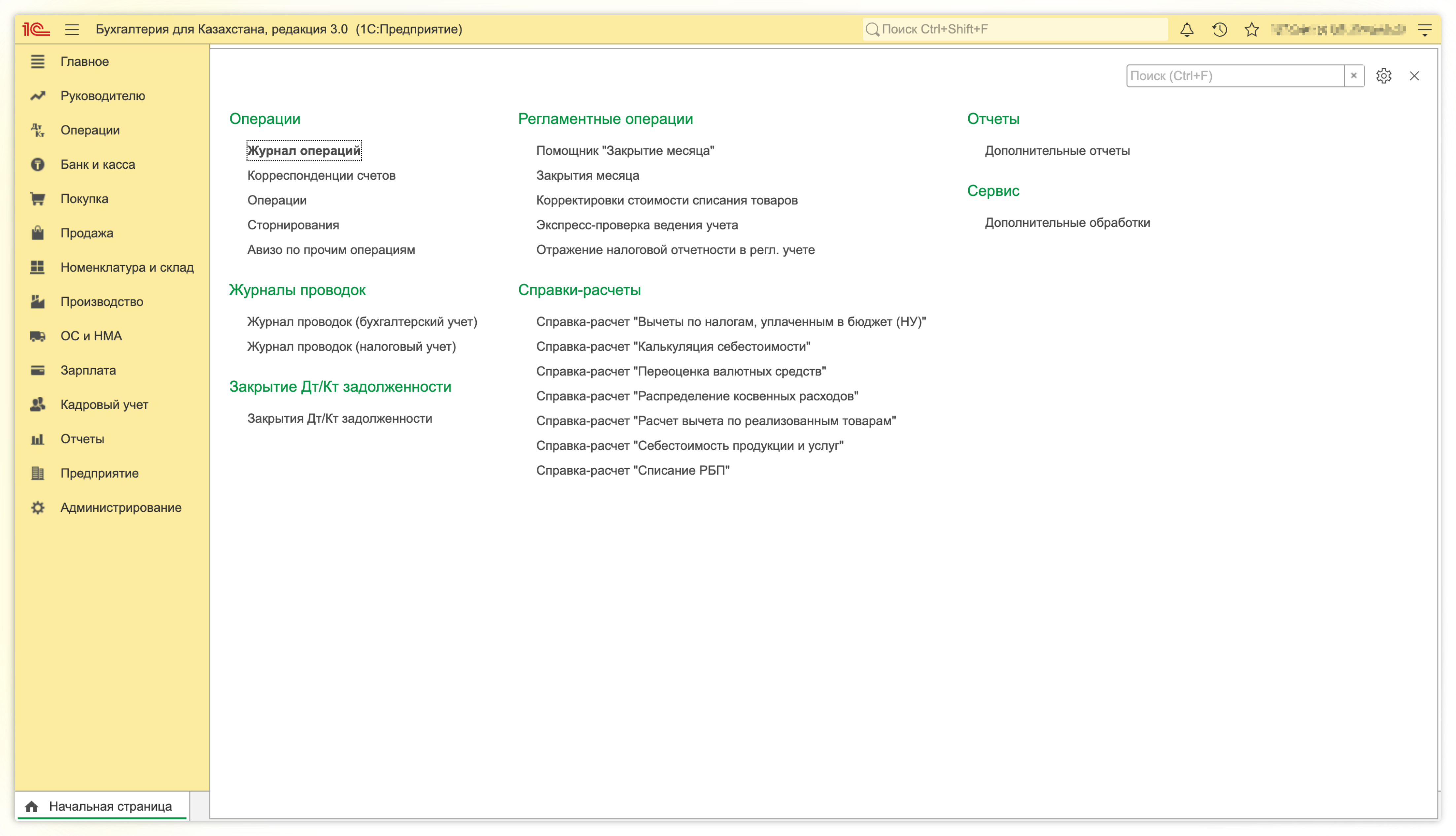Open Помощник "Закрытие месяца"
The image size is (1456, 836).
coord(625,151)
